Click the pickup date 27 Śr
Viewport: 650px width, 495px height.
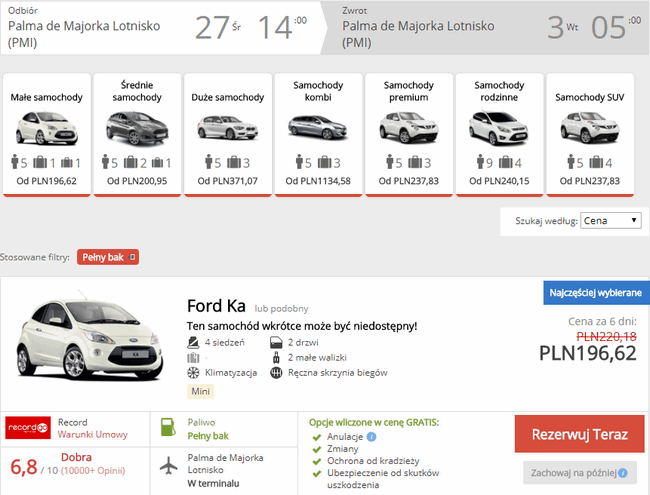218,28
